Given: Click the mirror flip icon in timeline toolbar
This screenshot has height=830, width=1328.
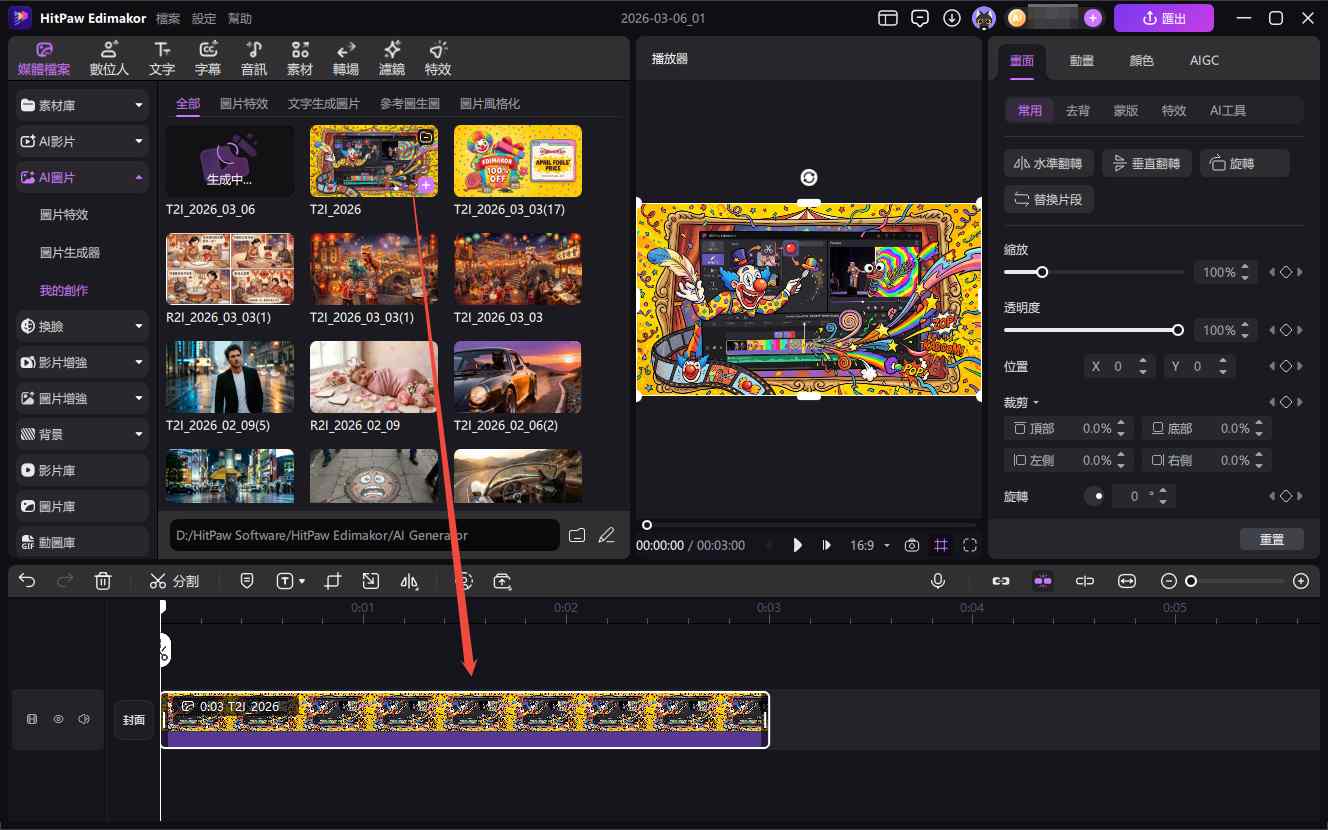Looking at the screenshot, I should click(409, 581).
